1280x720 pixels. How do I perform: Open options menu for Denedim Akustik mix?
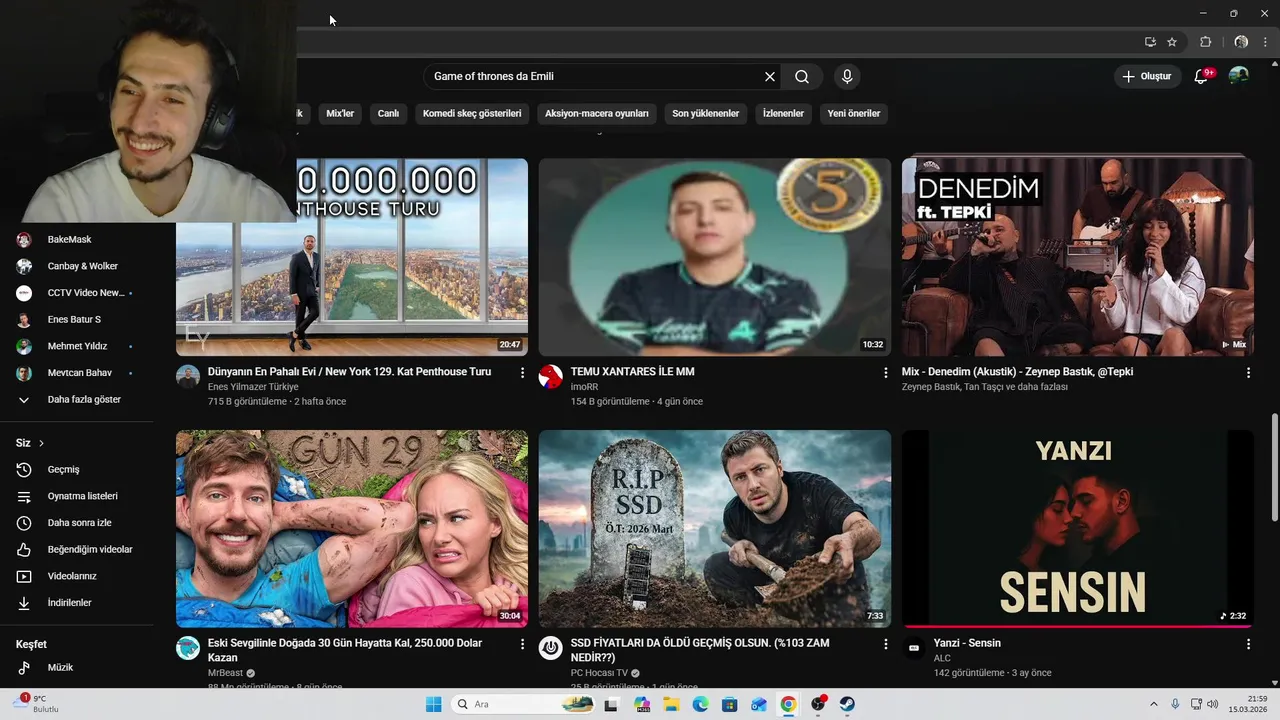(x=1248, y=373)
